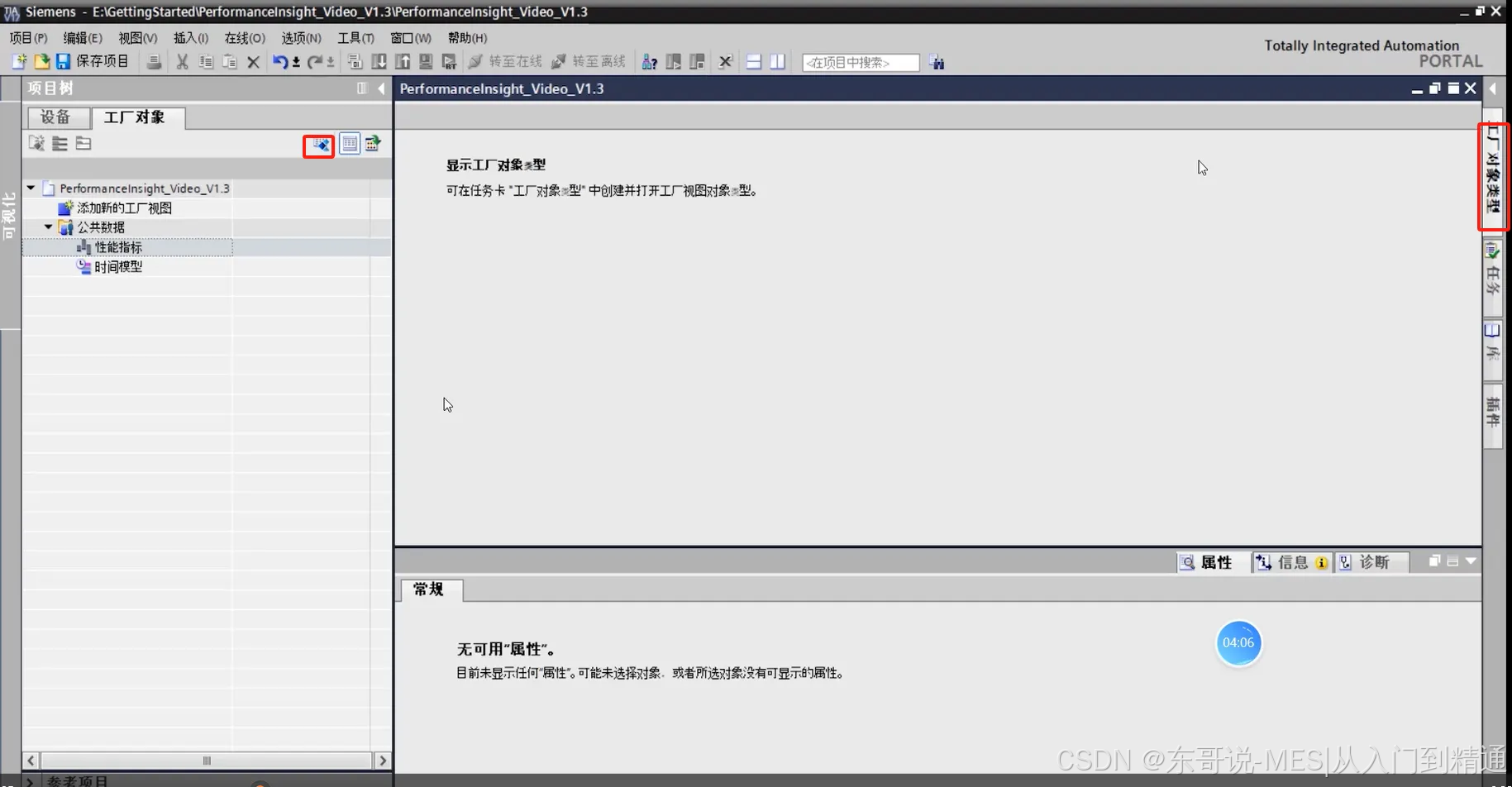Toggle the table view icon in project tree
This screenshot has height=787, width=1512.
[350, 144]
